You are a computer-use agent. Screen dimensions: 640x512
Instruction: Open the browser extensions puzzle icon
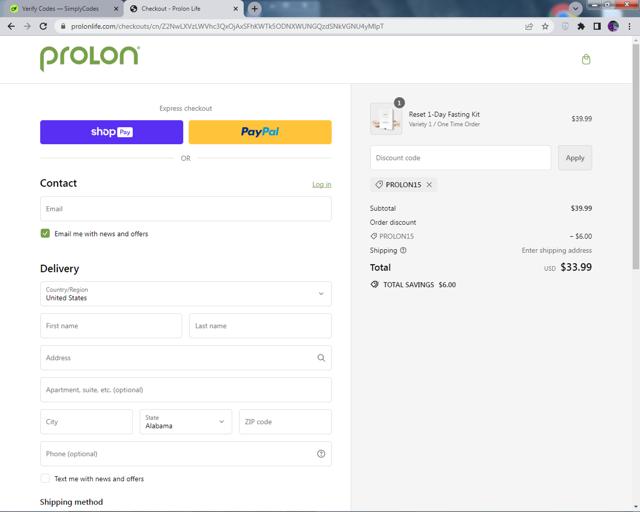(x=581, y=27)
